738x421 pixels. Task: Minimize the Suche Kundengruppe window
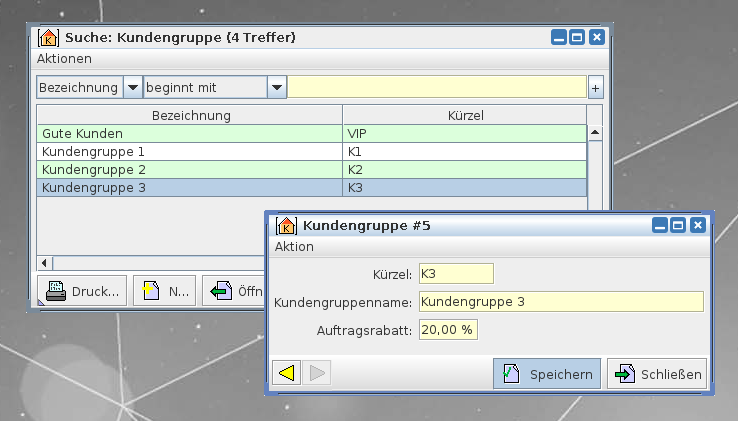(558, 38)
